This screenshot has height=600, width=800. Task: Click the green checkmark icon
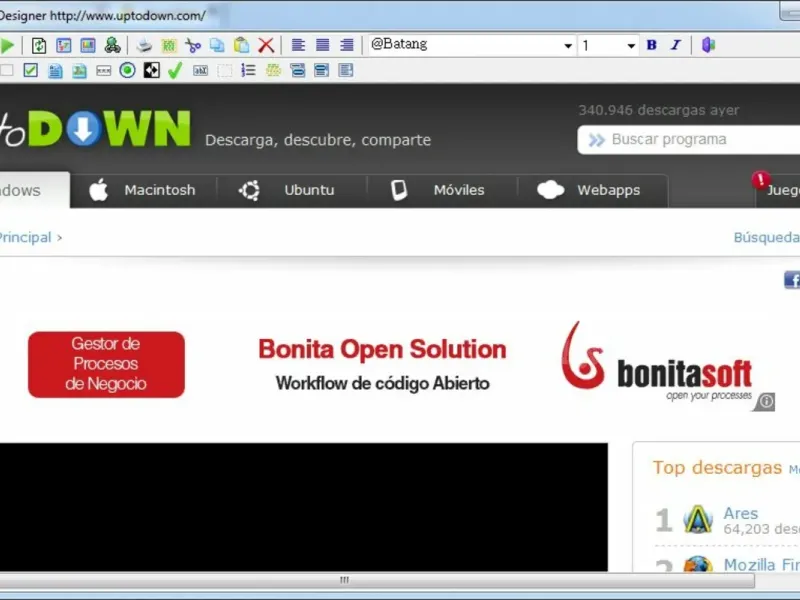(x=175, y=70)
